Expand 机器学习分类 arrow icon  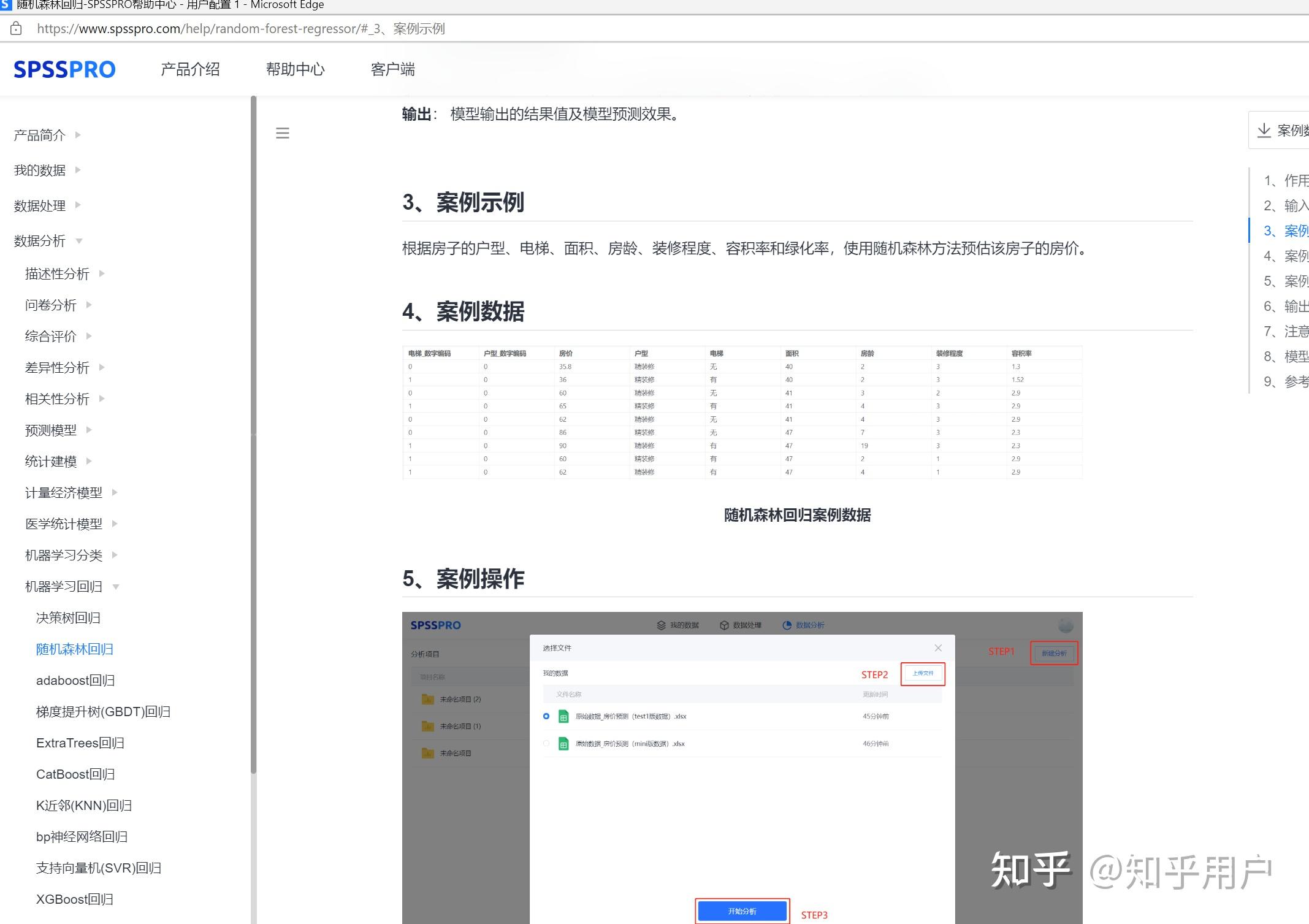115,555
